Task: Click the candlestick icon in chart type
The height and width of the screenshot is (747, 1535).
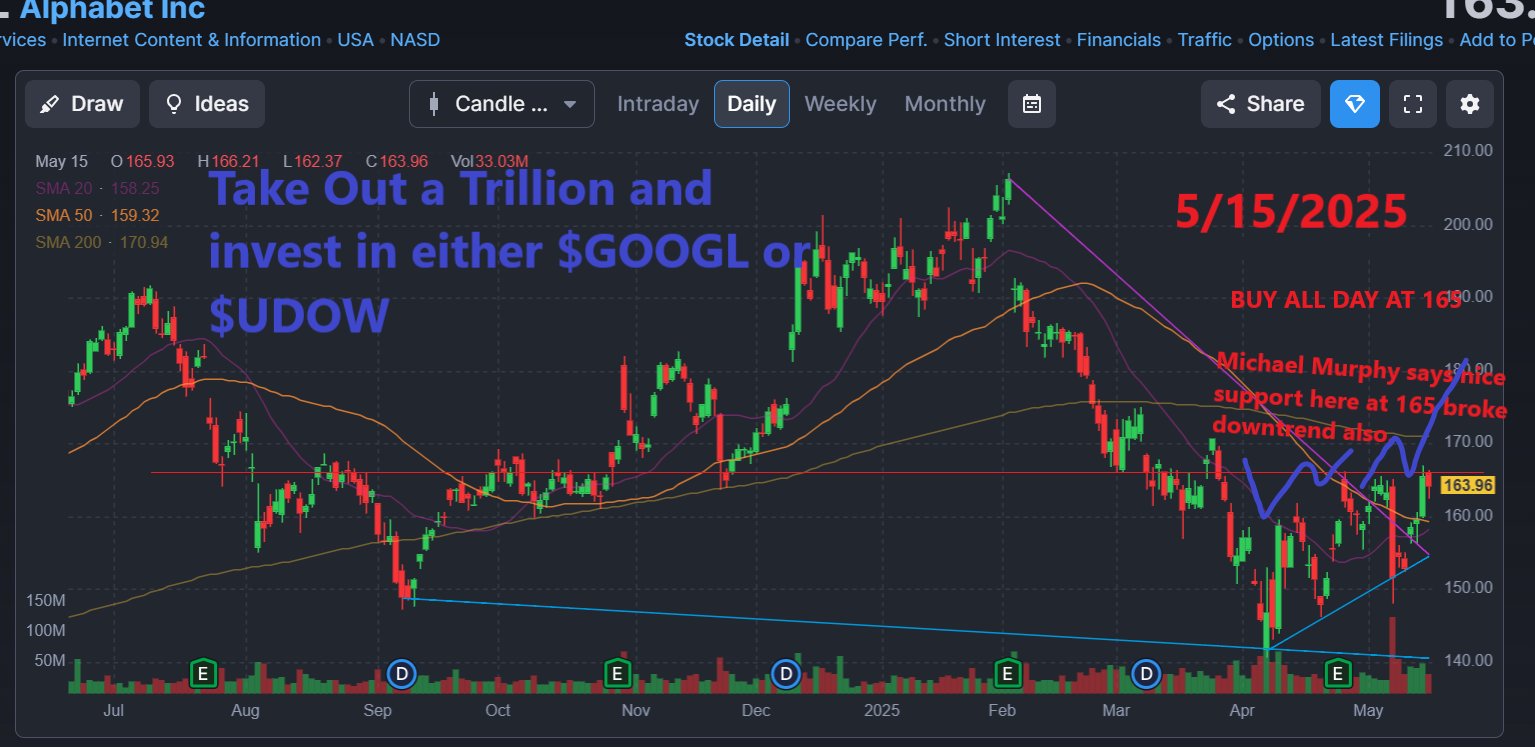Action: tap(434, 104)
